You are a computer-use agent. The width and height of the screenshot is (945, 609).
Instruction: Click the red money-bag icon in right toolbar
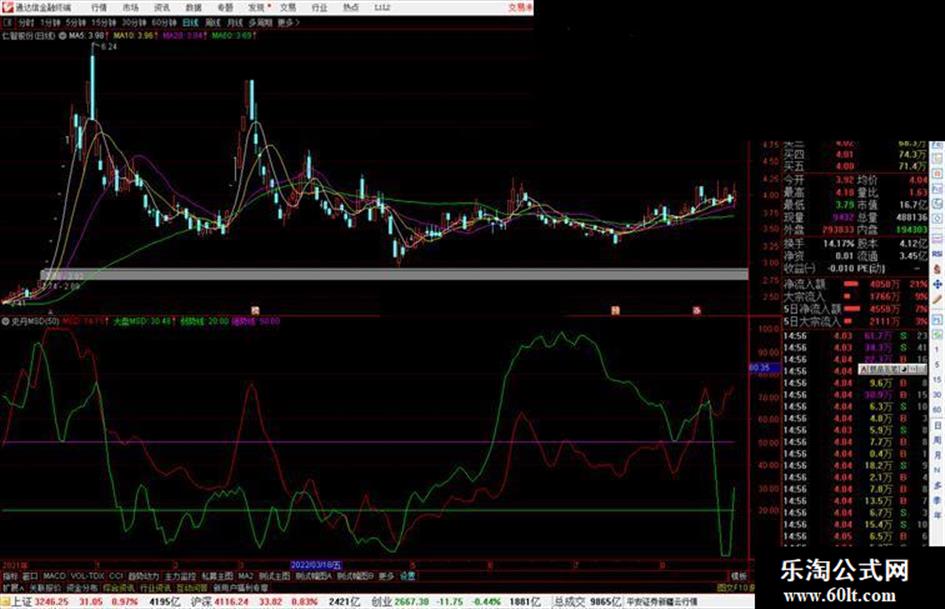pos(937,268)
